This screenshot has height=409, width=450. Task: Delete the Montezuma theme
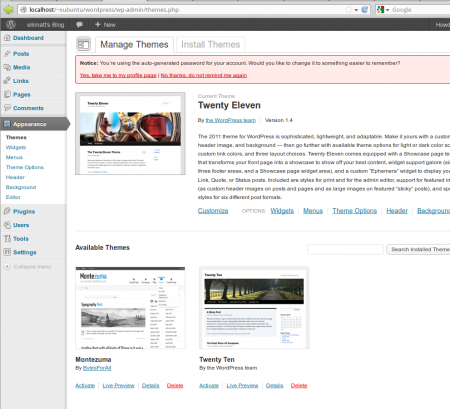tap(175, 386)
